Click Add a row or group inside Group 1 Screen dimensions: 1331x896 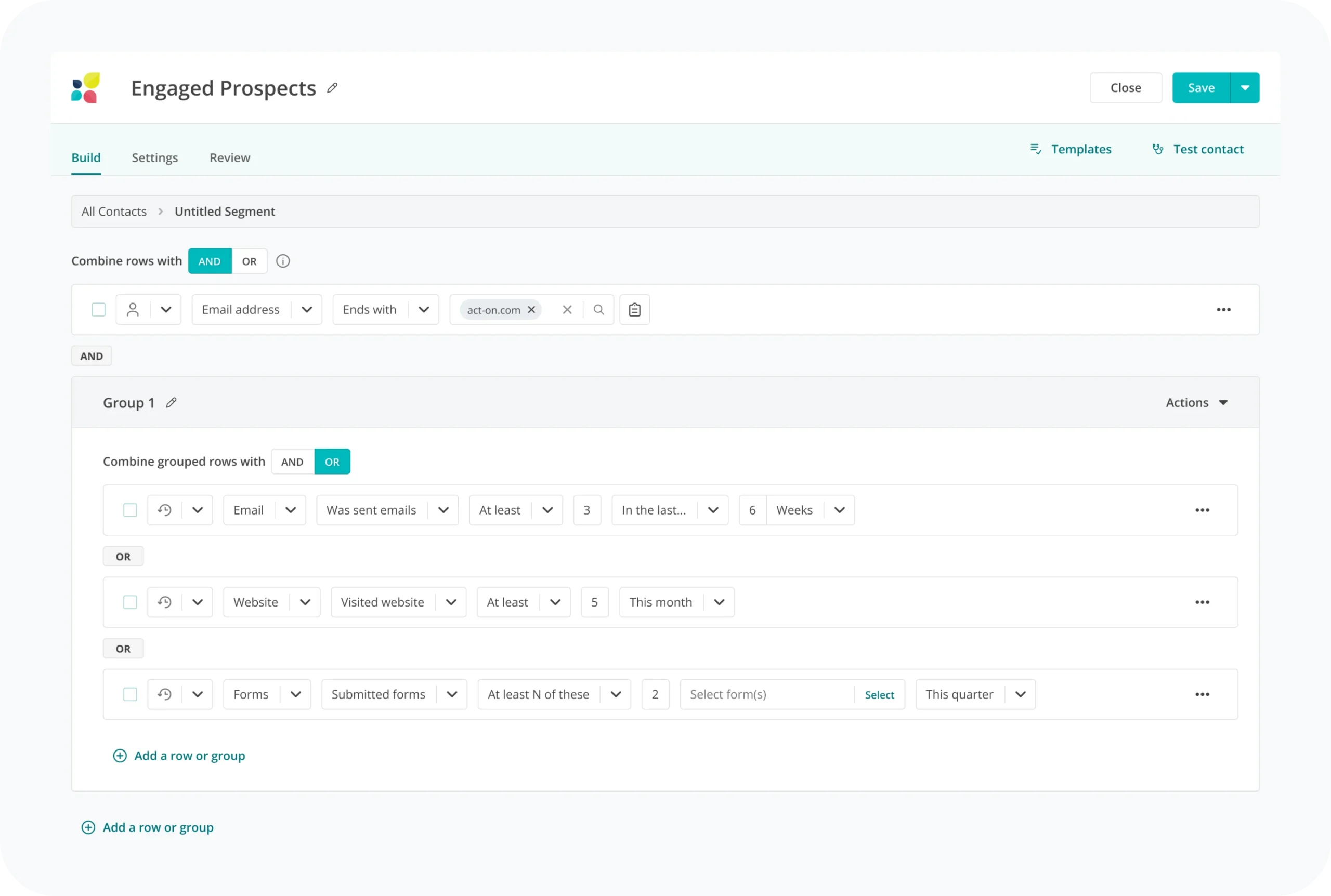[x=179, y=756]
